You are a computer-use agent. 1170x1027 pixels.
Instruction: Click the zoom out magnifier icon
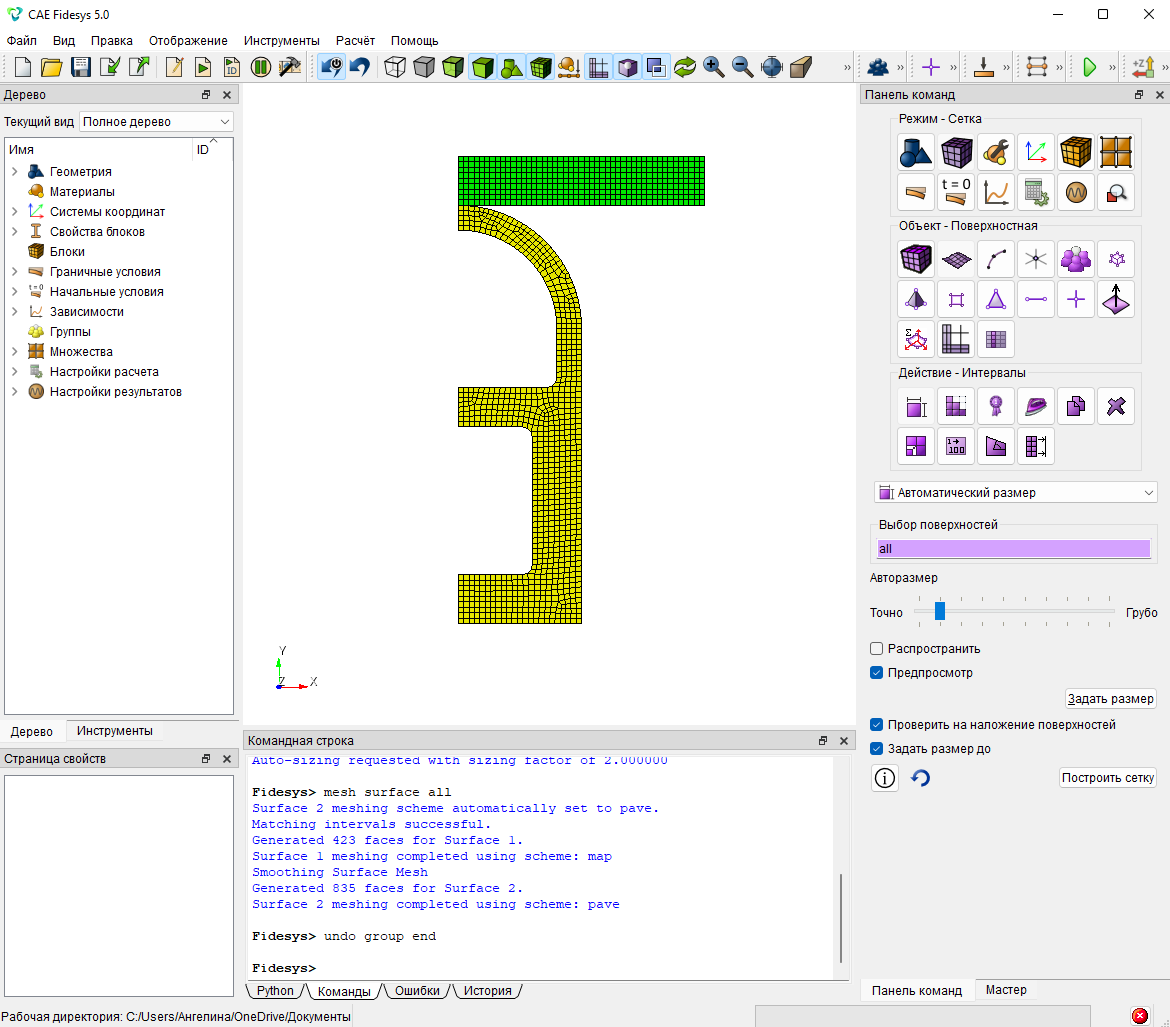point(742,67)
